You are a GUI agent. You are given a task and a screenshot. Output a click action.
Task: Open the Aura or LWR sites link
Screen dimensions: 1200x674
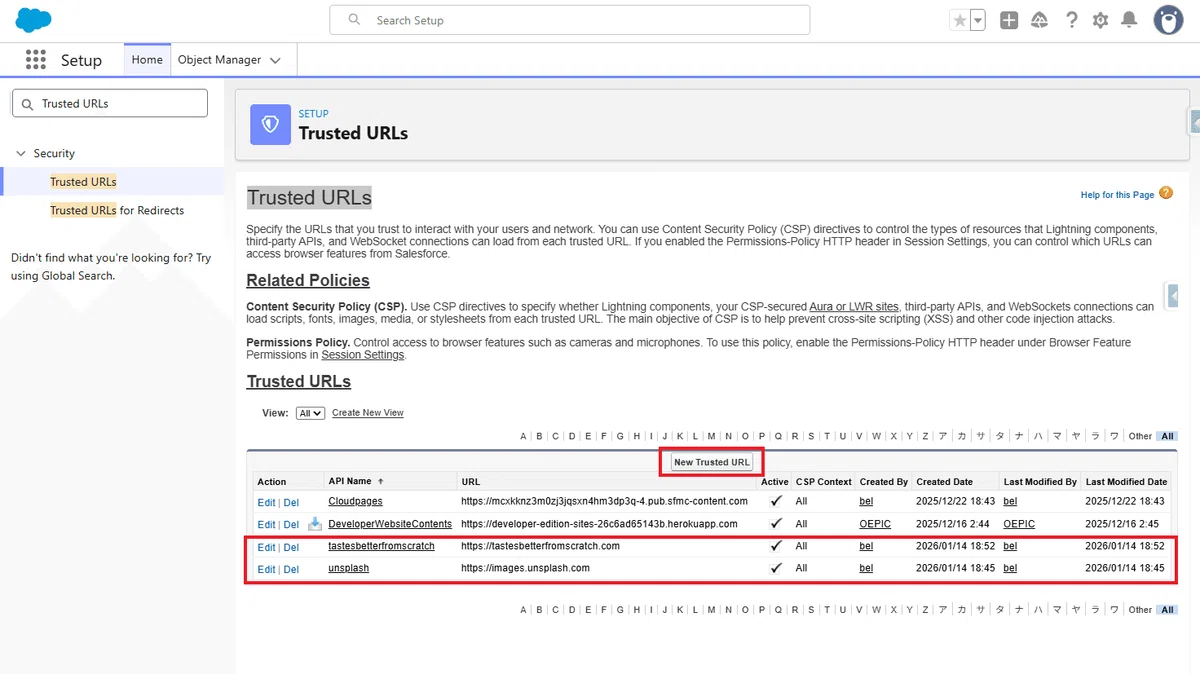854,306
